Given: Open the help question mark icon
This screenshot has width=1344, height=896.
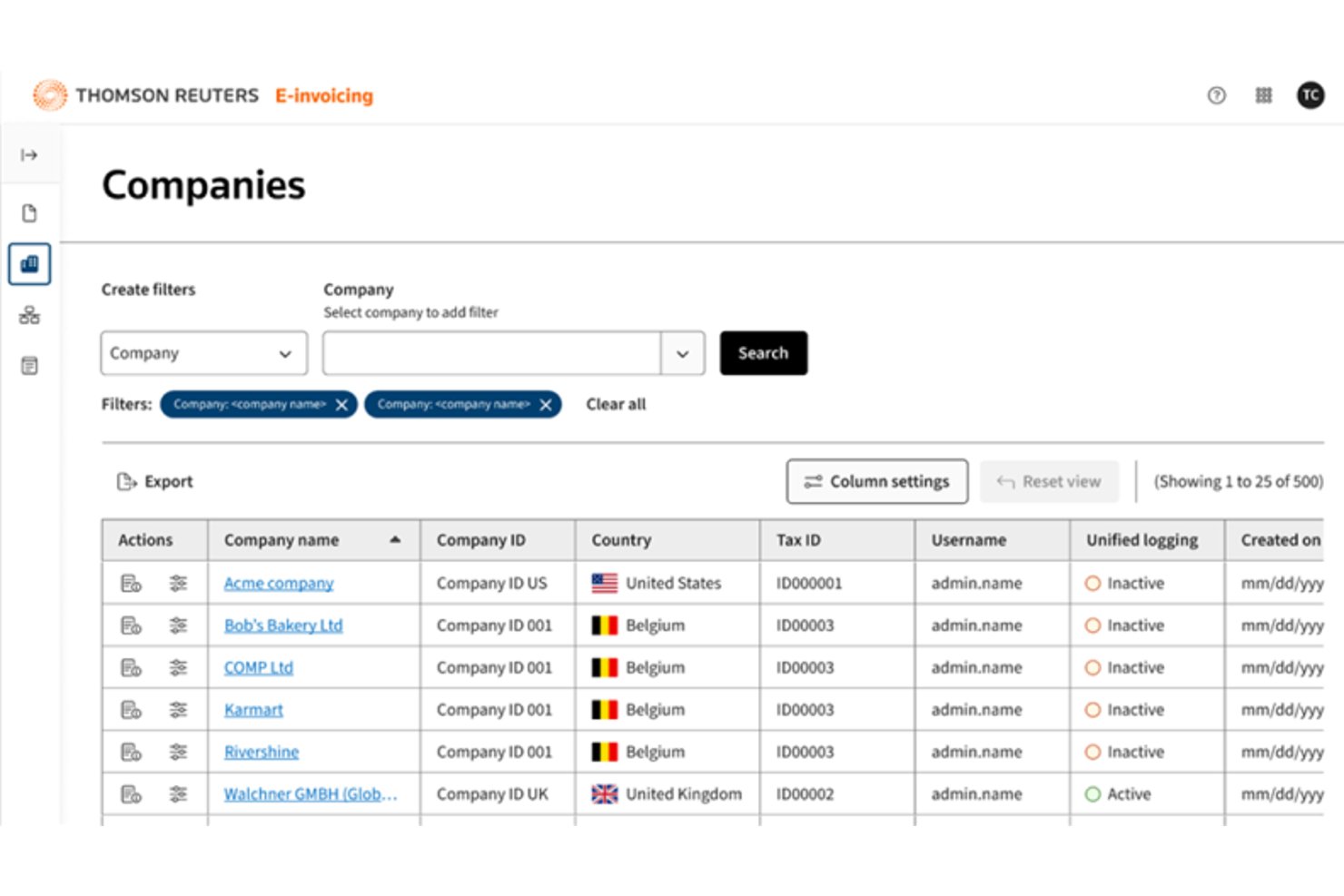Looking at the screenshot, I should 1217,95.
